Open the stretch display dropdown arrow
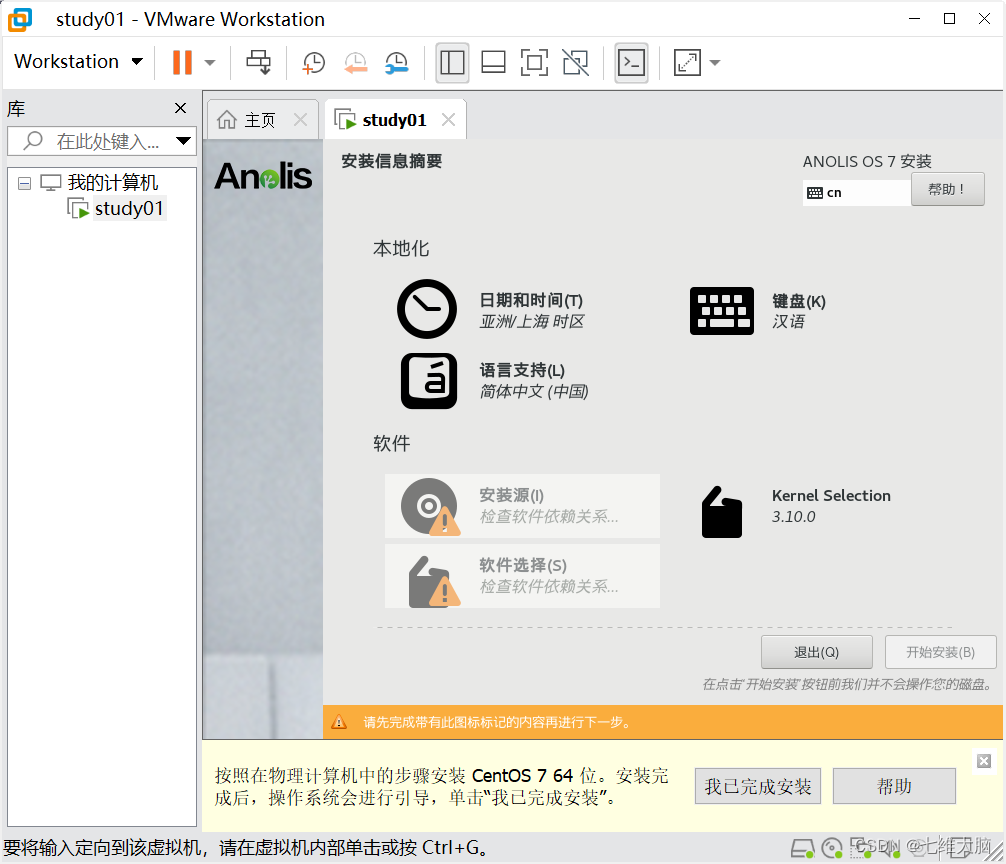 715,63
